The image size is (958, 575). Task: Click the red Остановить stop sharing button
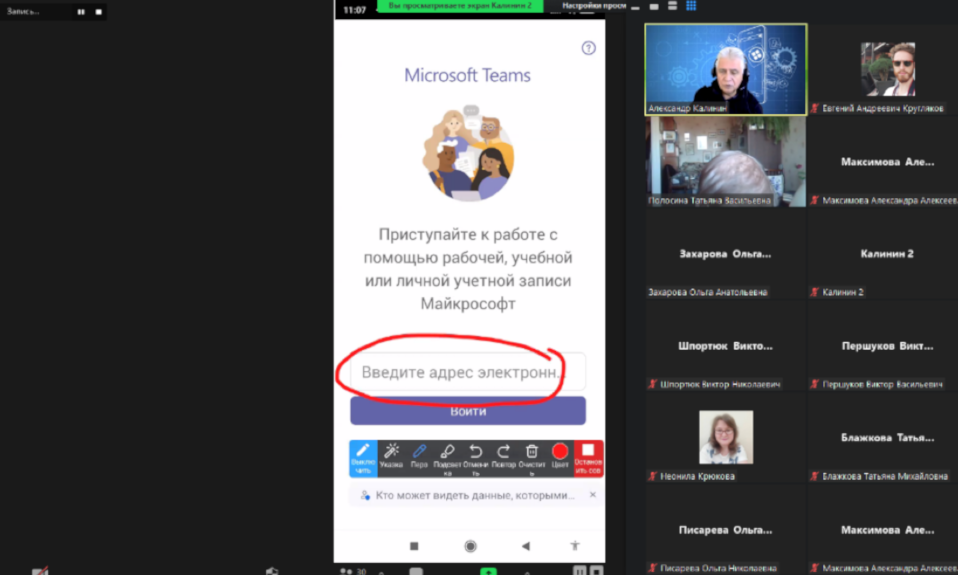(588, 457)
